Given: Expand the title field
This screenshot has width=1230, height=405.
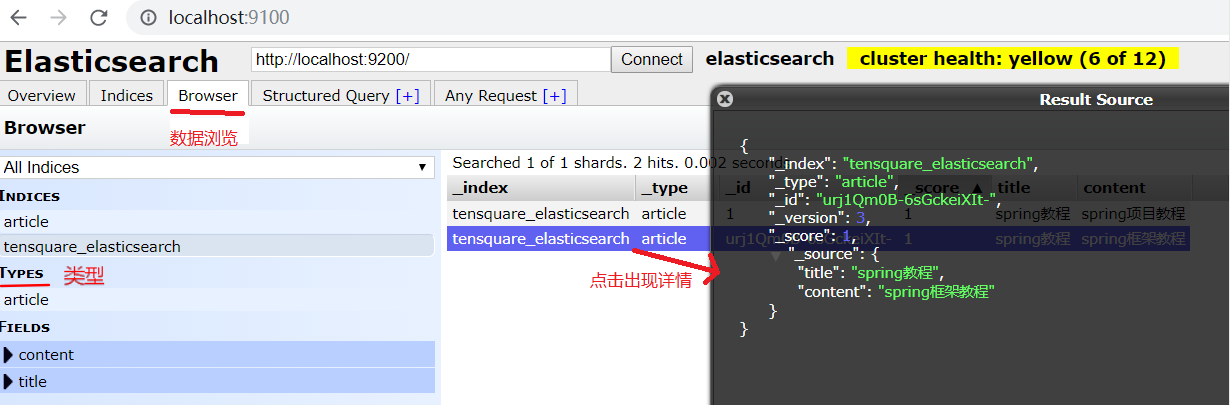Looking at the screenshot, I should (x=217, y=381).
